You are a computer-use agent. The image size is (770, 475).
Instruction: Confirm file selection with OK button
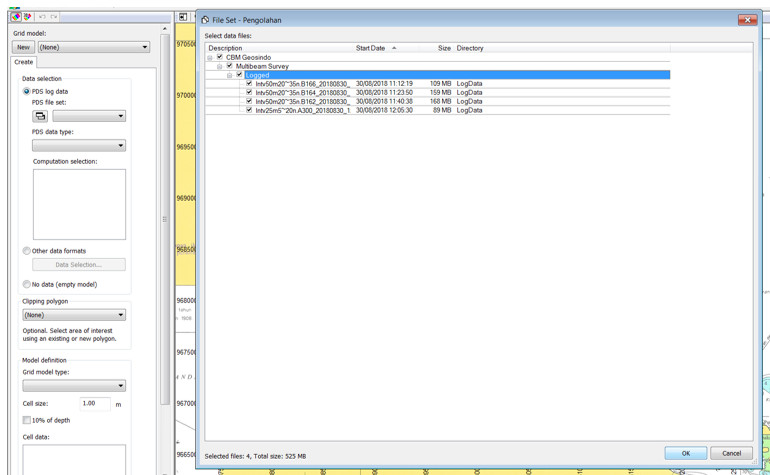coord(686,453)
